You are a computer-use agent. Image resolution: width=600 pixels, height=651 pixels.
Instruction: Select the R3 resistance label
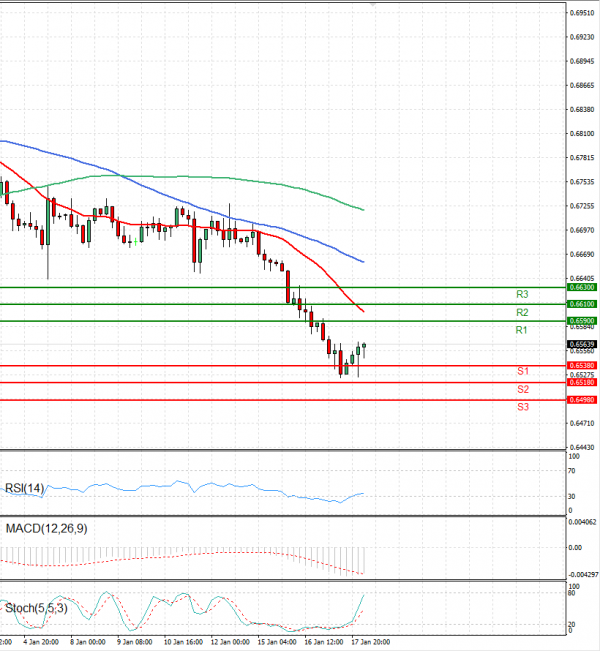tap(521, 295)
